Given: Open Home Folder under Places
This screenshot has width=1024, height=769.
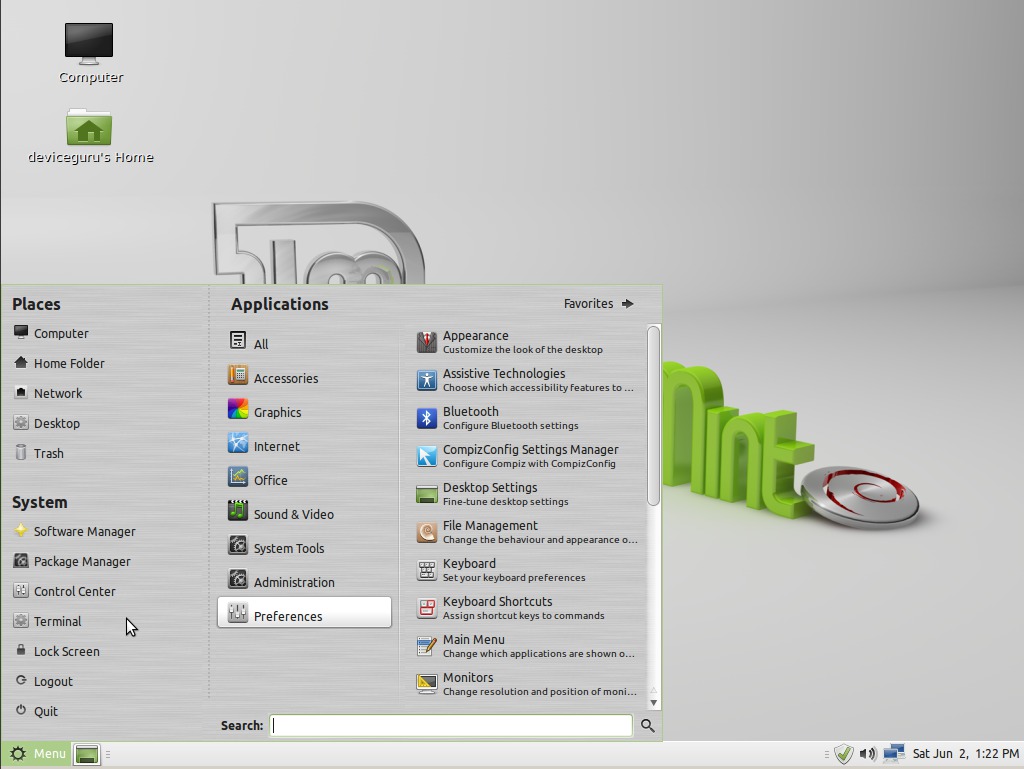Looking at the screenshot, I should click(x=59, y=363).
